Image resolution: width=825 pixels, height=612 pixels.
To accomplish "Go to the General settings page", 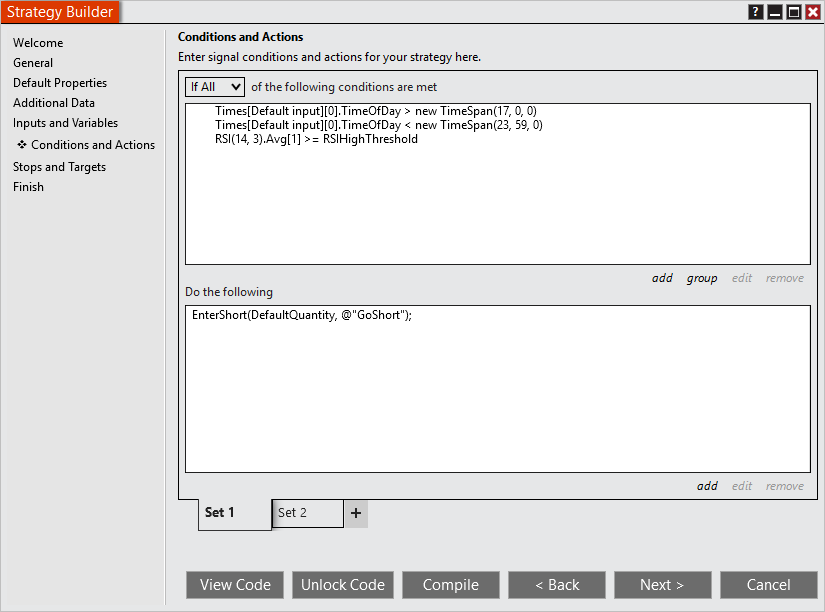I will tap(33, 62).
